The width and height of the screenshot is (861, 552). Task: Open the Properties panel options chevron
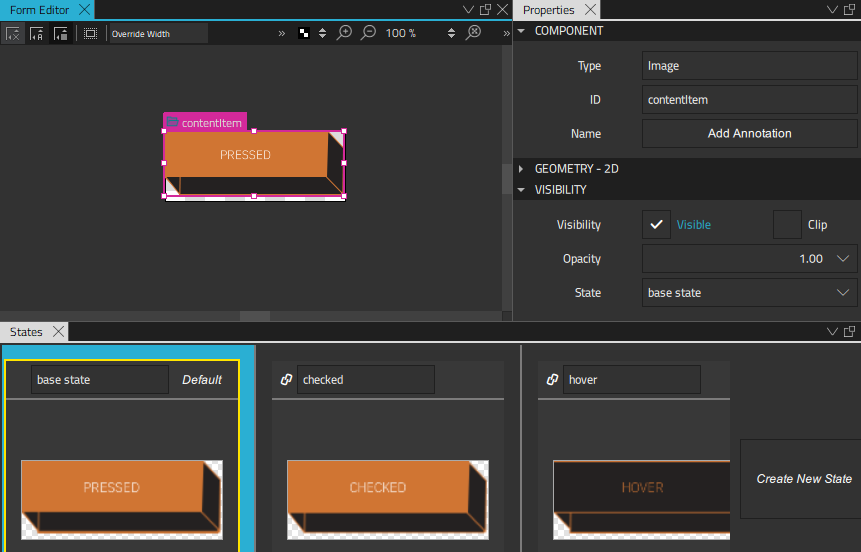pos(832,10)
